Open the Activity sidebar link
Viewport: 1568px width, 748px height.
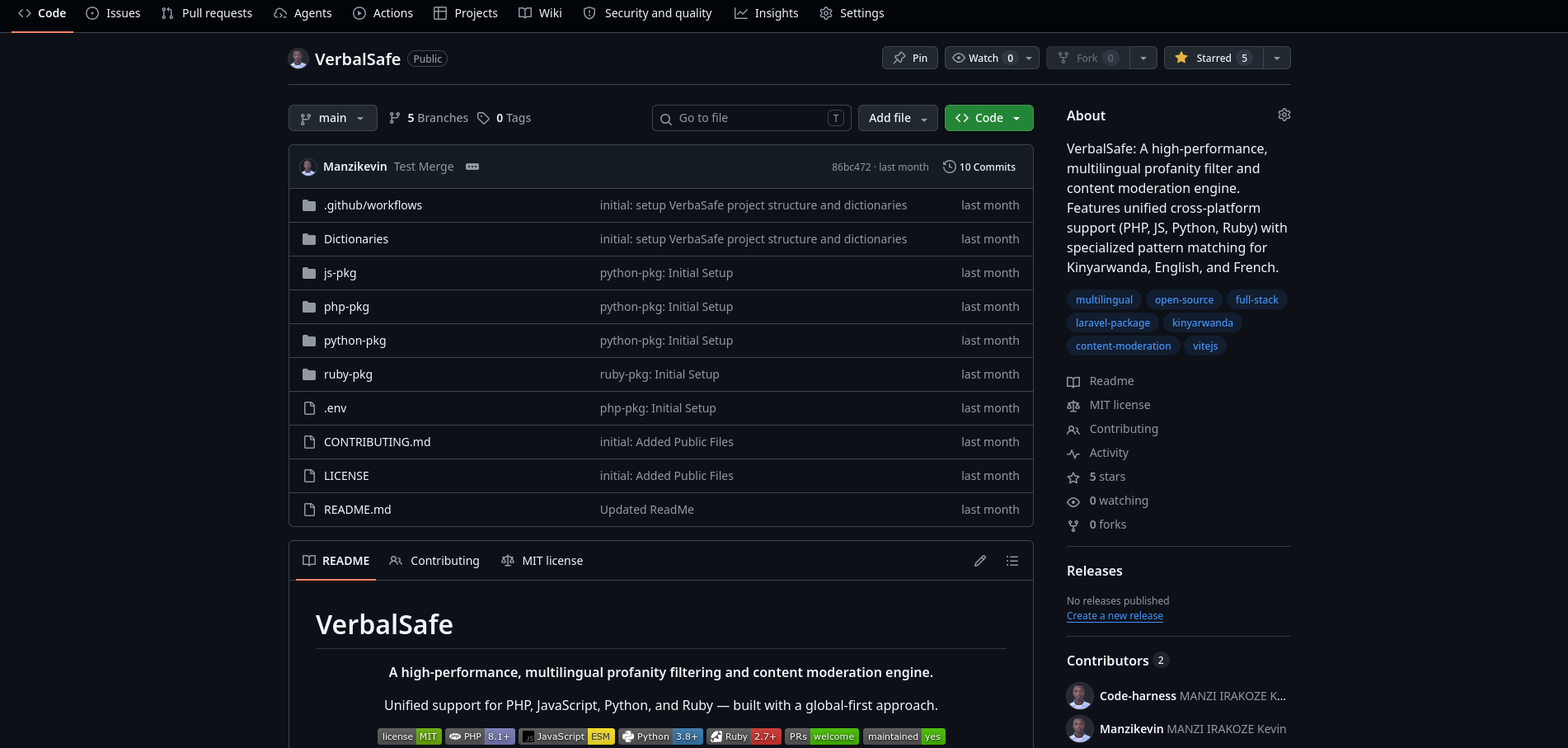pos(1098,453)
